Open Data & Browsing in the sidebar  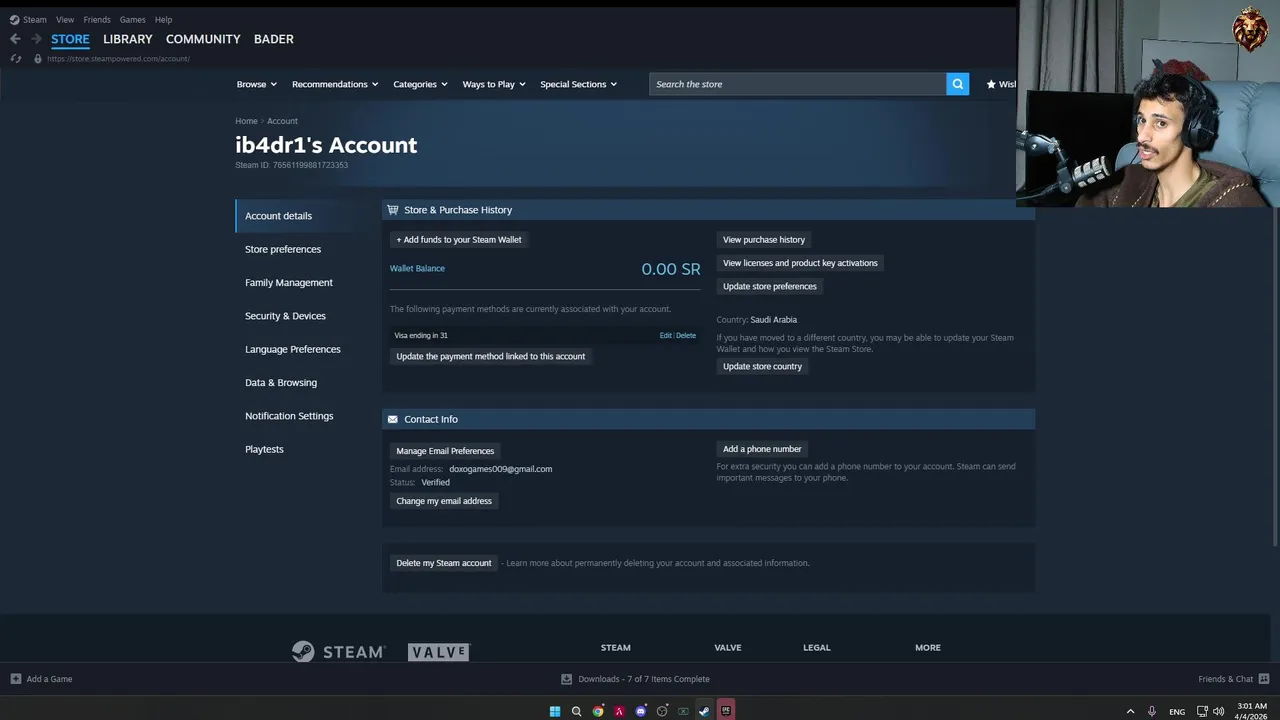coord(281,382)
